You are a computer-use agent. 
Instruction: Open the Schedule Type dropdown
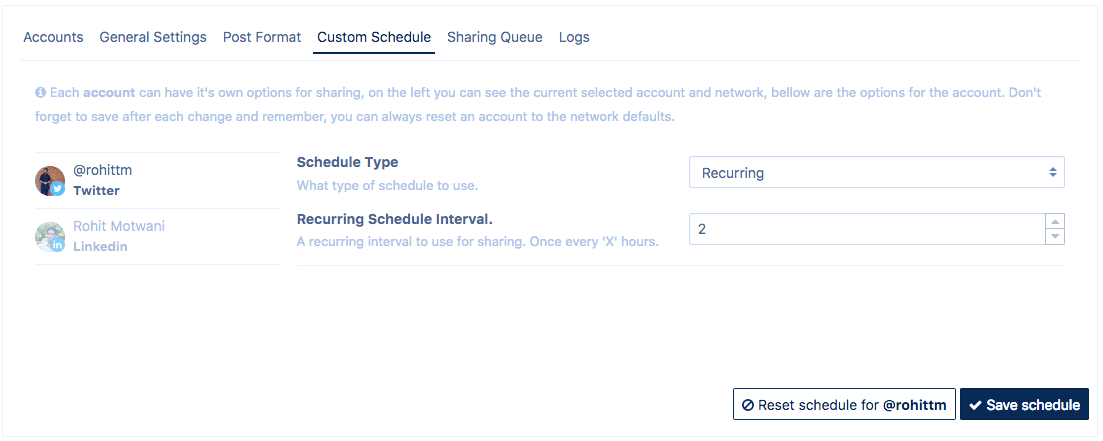tap(876, 172)
